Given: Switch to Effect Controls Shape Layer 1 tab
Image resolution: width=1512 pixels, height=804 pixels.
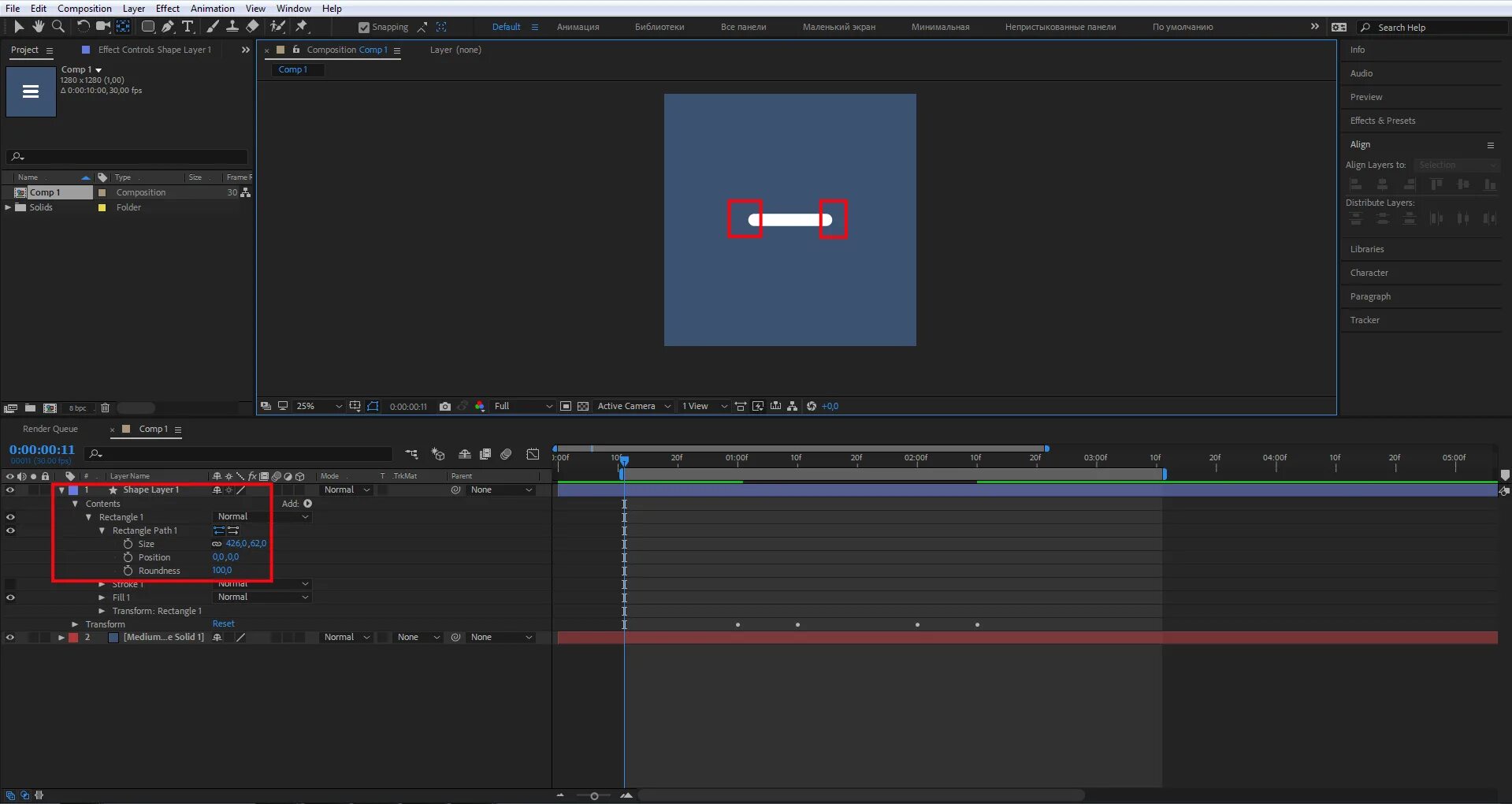Looking at the screenshot, I should (154, 50).
